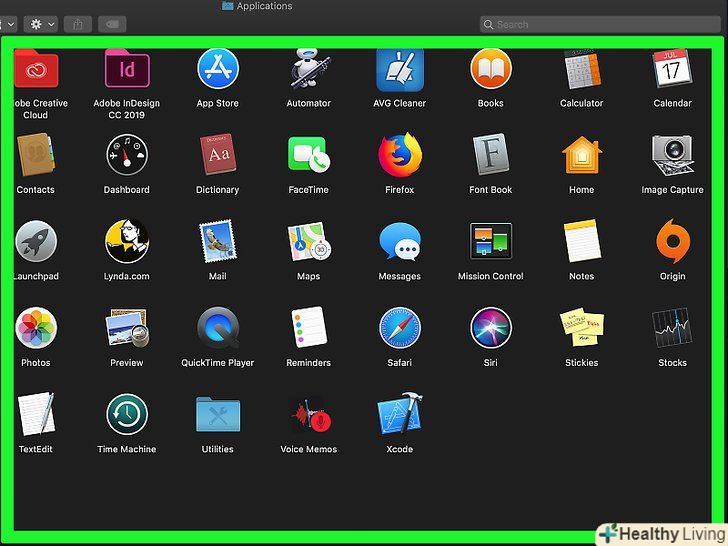728x546 pixels.
Task: Open the Utilities folder
Action: 218,414
